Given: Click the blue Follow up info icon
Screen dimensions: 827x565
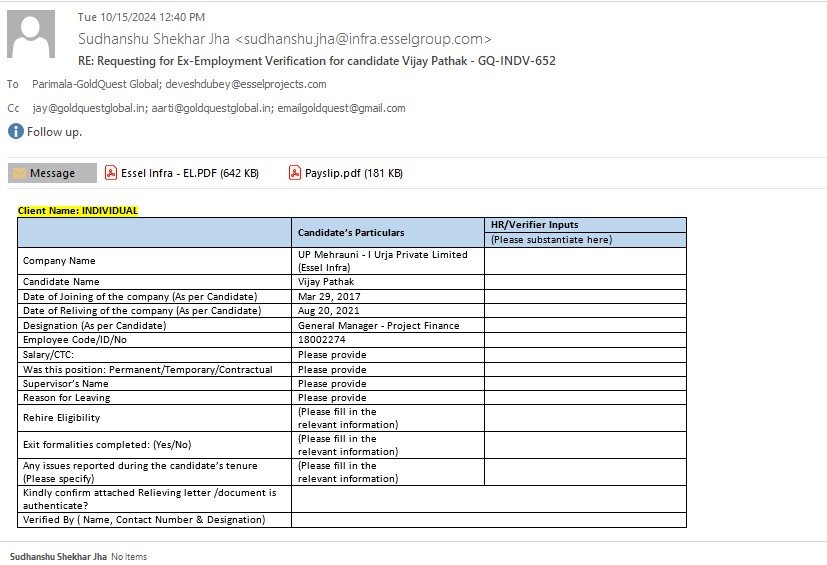Looking at the screenshot, I should [x=15, y=131].
